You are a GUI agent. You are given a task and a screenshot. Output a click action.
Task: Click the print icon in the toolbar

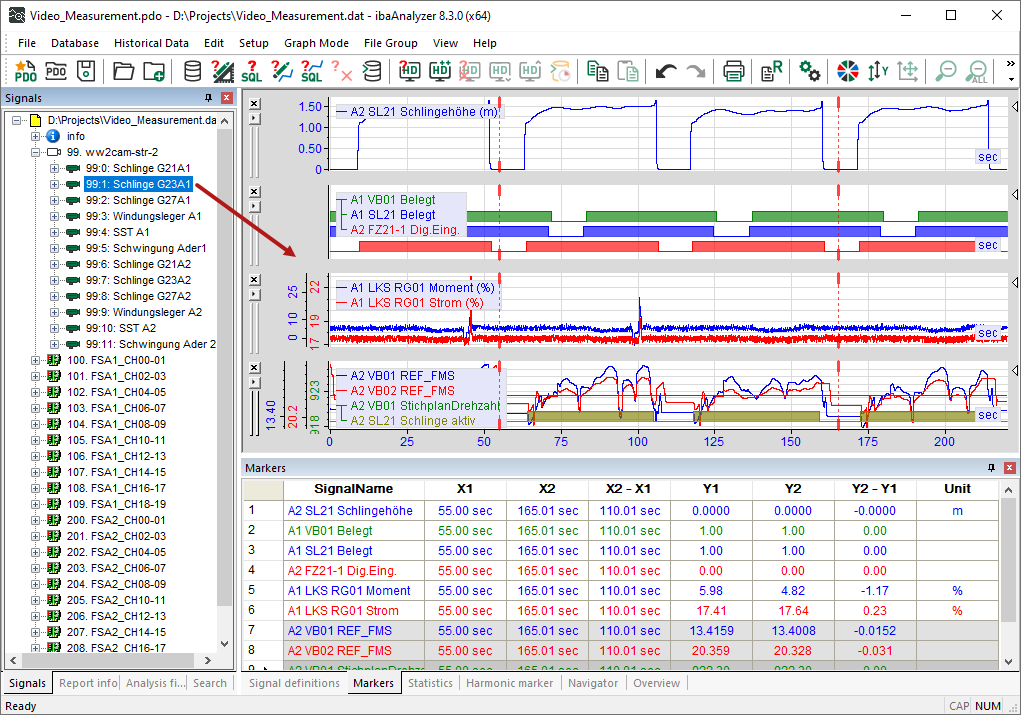(x=734, y=71)
